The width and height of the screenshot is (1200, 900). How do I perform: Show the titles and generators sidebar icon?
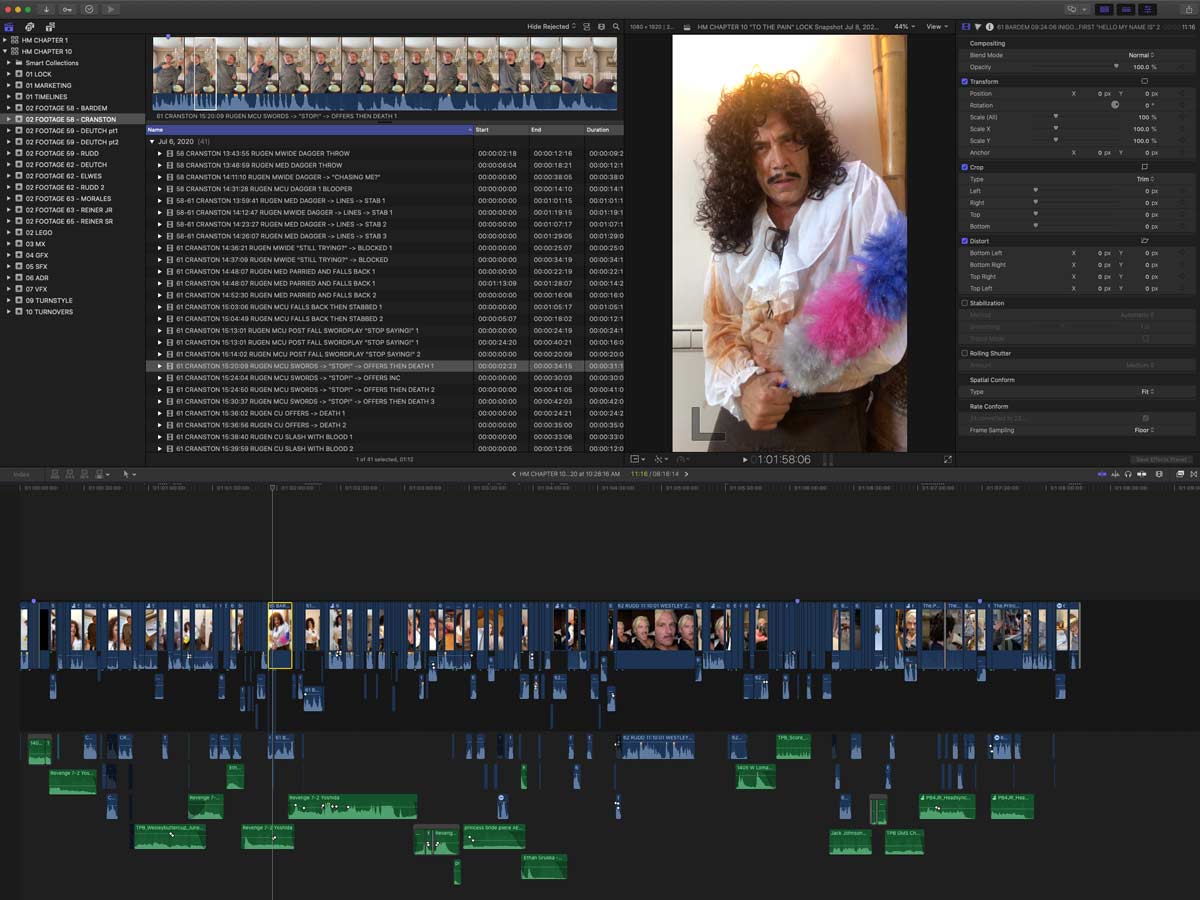(50, 27)
